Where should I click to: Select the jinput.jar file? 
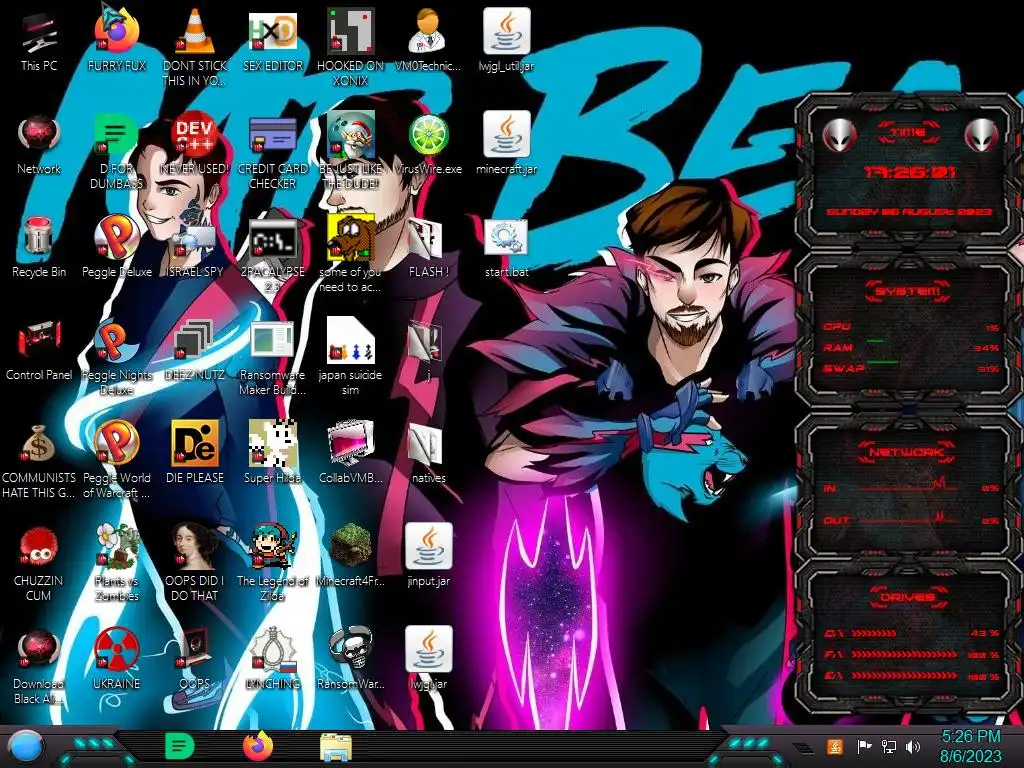[428, 546]
